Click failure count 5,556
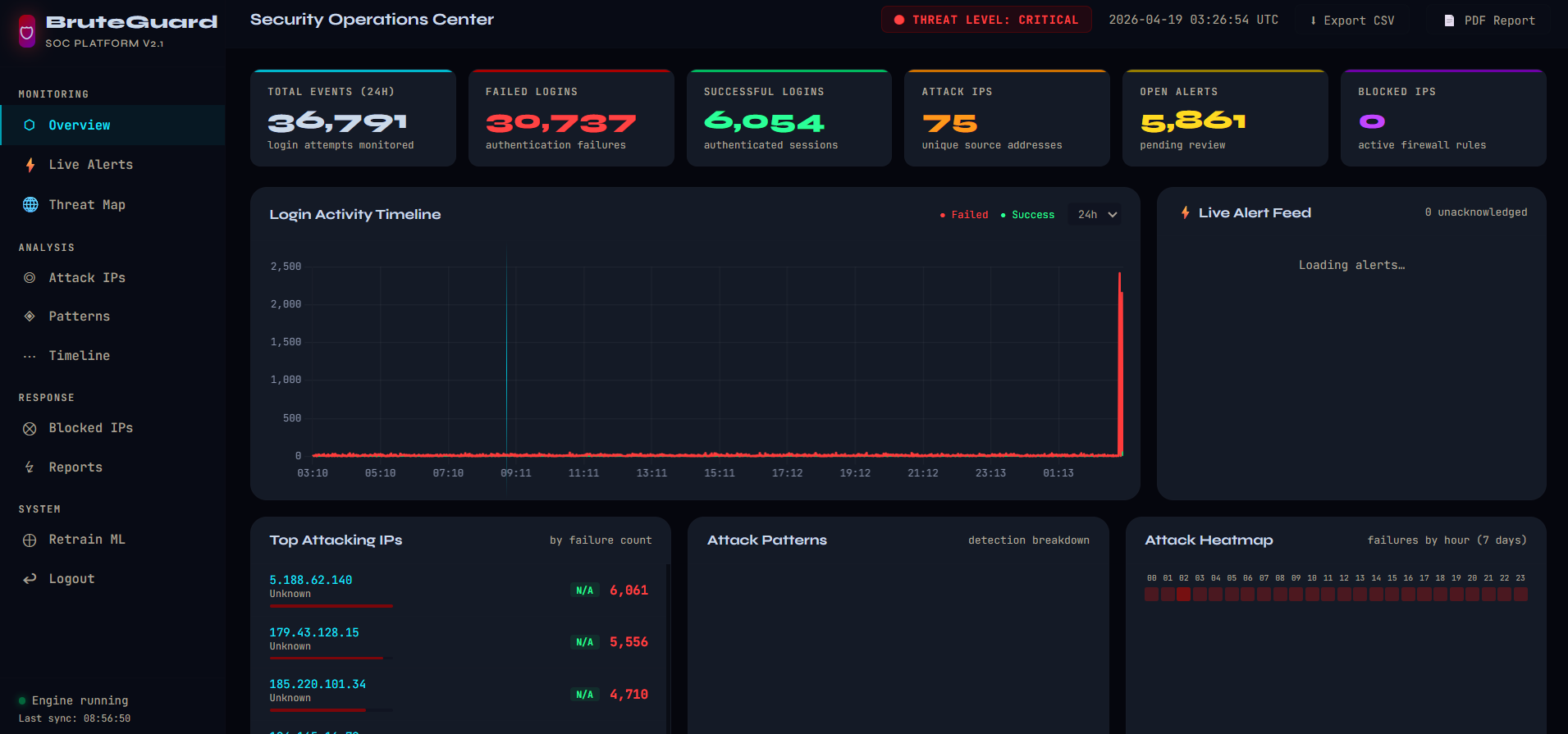The image size is (1568, 734). pyautogui.click(x=629, y=642)
